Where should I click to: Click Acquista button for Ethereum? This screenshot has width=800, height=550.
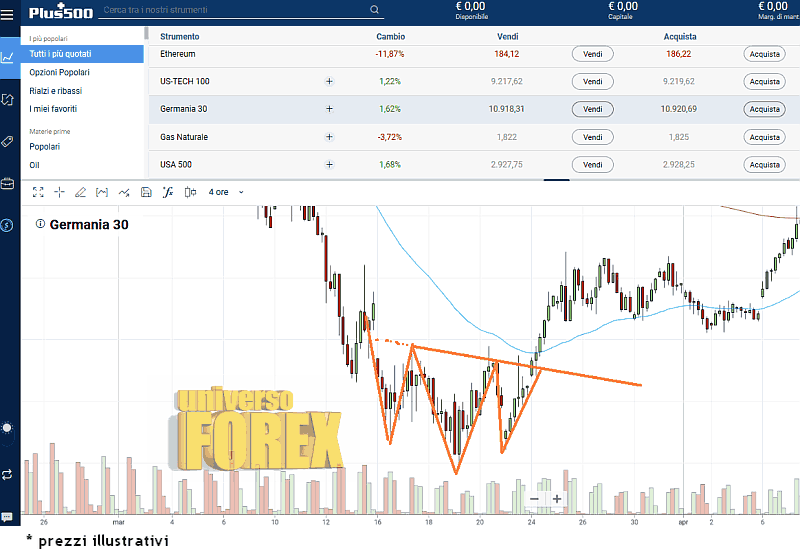(x=764, y=54)
